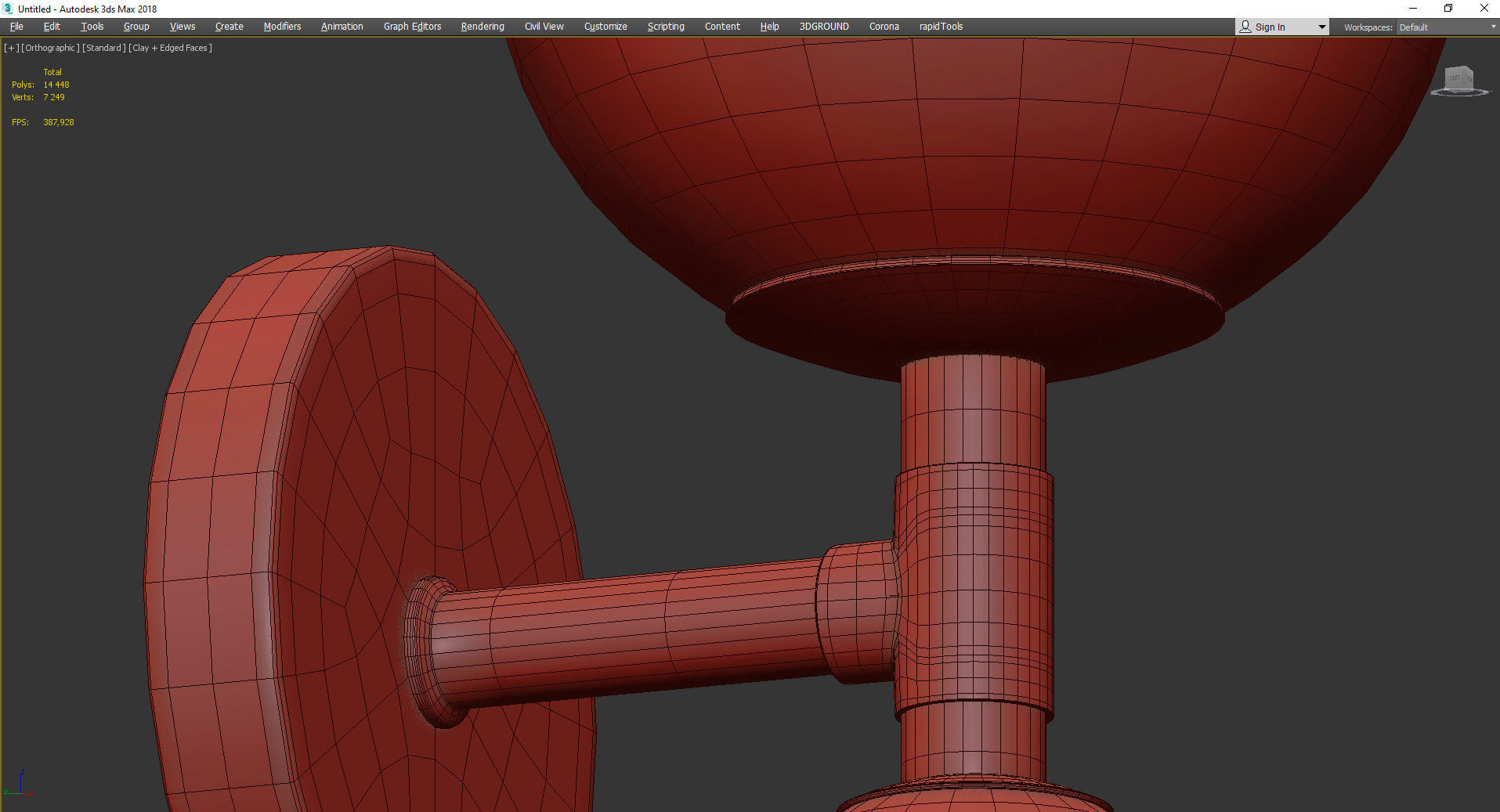Click the Untitled - Autodesk 3ds Max 2018 title
The height and width of the screenshot is (812, 1500).
[88, 9]
